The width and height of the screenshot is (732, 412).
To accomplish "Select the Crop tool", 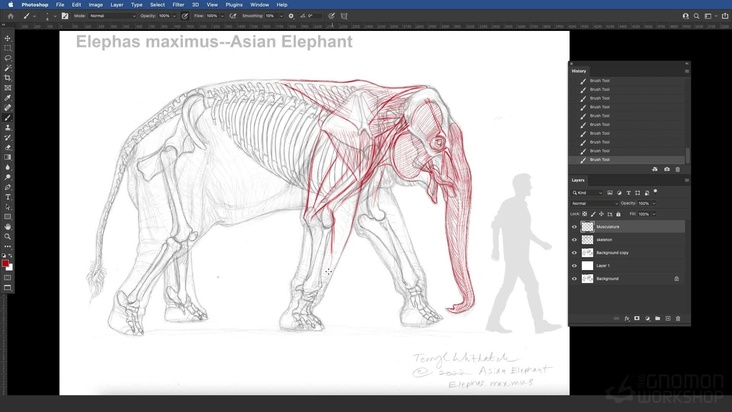I will tap(7, 78).
